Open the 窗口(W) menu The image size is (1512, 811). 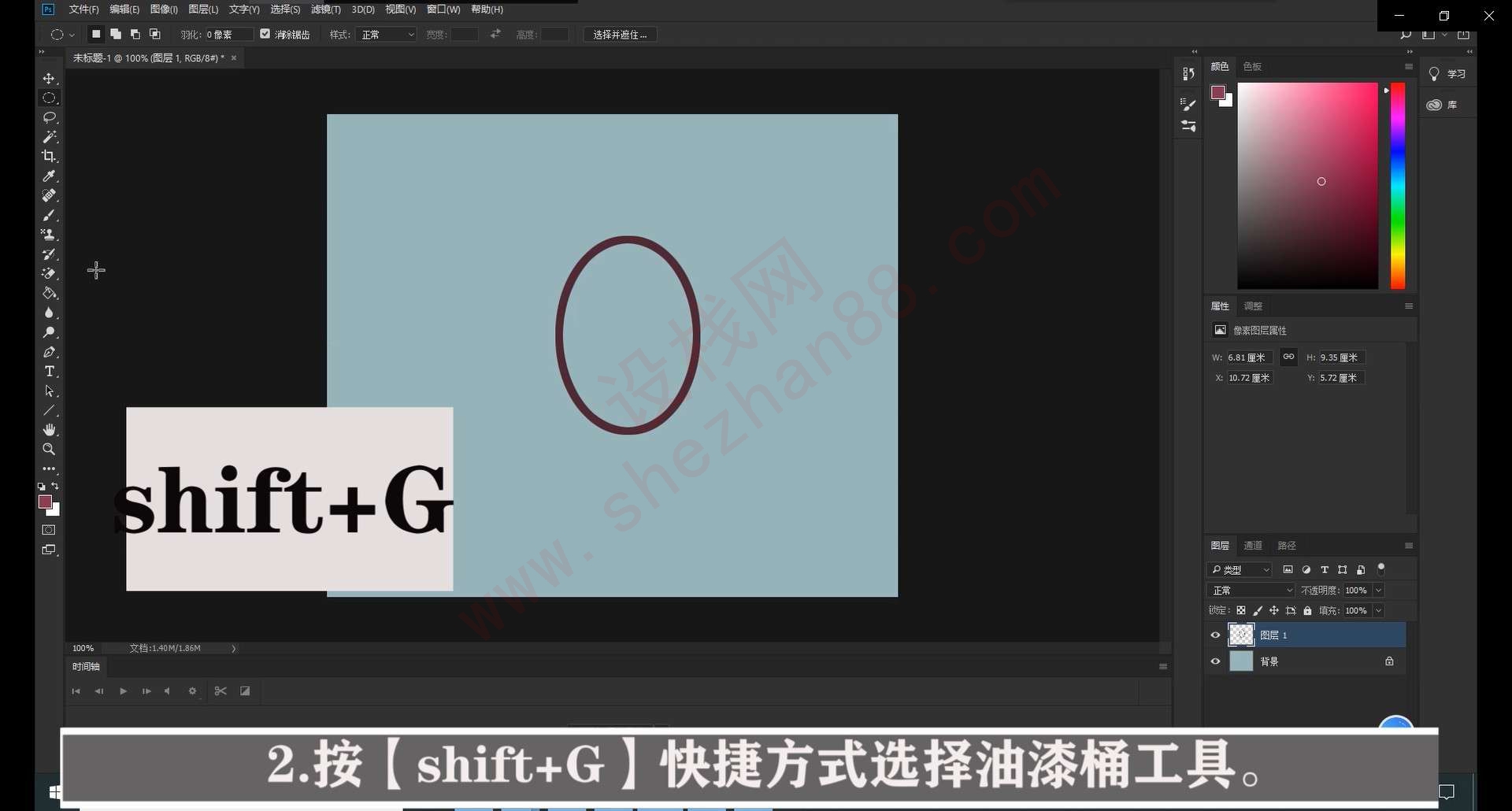coord(443,9)
